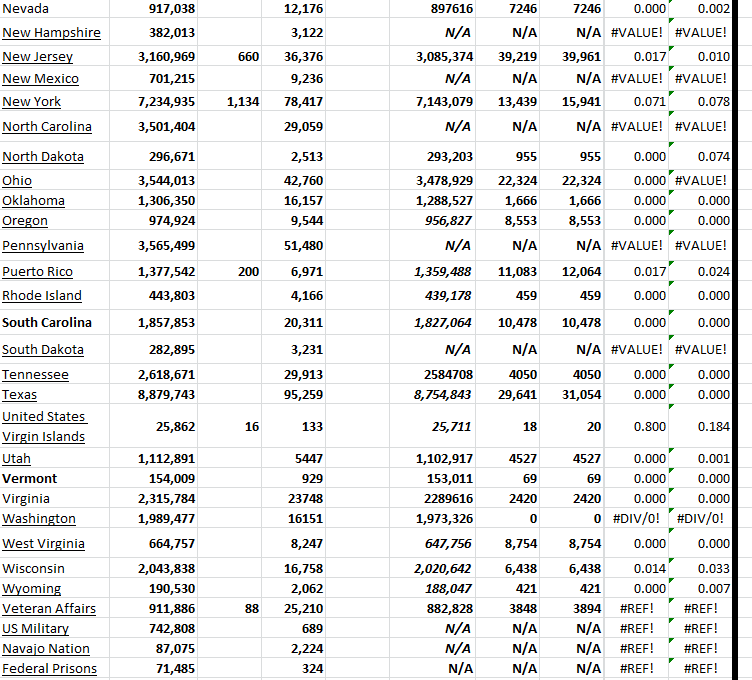Select cell containing 1,134
The height and width of the screenshot is (680, 752).
pos(229,102)
